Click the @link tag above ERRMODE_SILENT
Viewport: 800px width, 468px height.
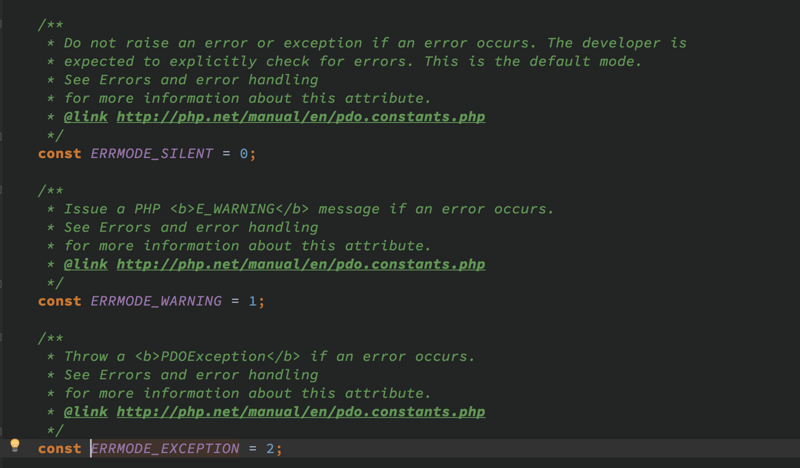tap(86, 117)
